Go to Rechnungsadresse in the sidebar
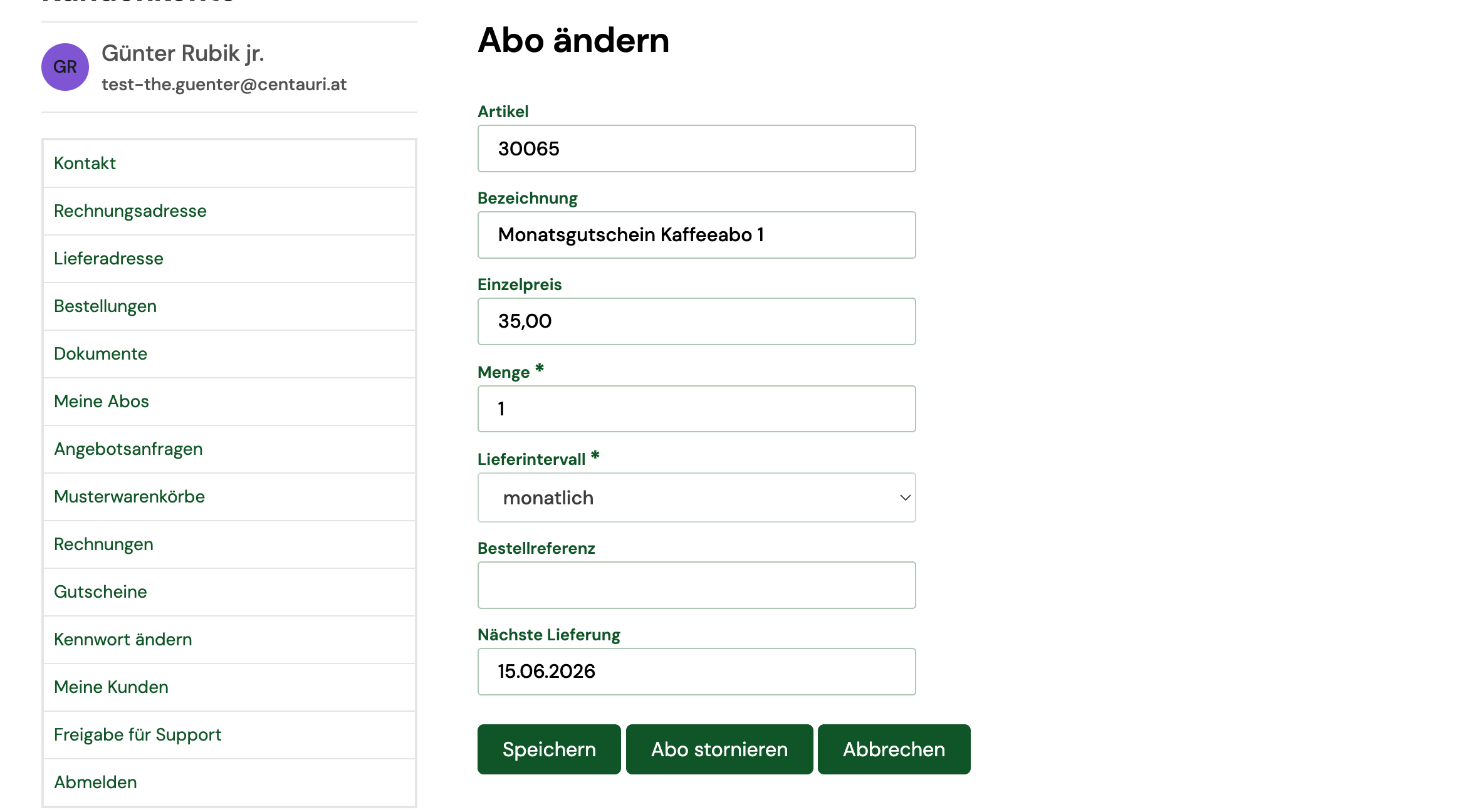 click(x=229, y=211)
